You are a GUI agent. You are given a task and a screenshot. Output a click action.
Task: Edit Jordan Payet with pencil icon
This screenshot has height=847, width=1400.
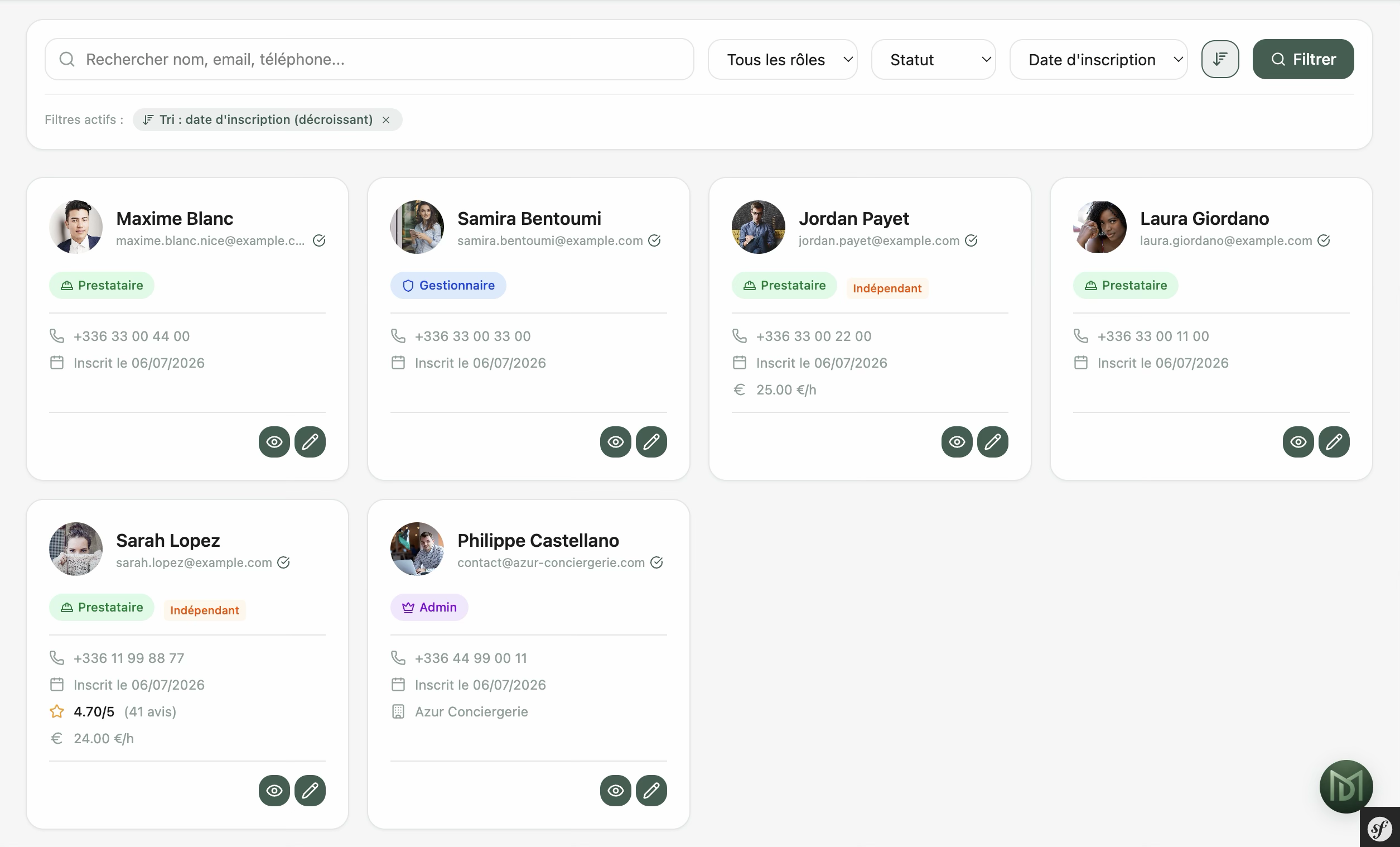tap(993, 442)
